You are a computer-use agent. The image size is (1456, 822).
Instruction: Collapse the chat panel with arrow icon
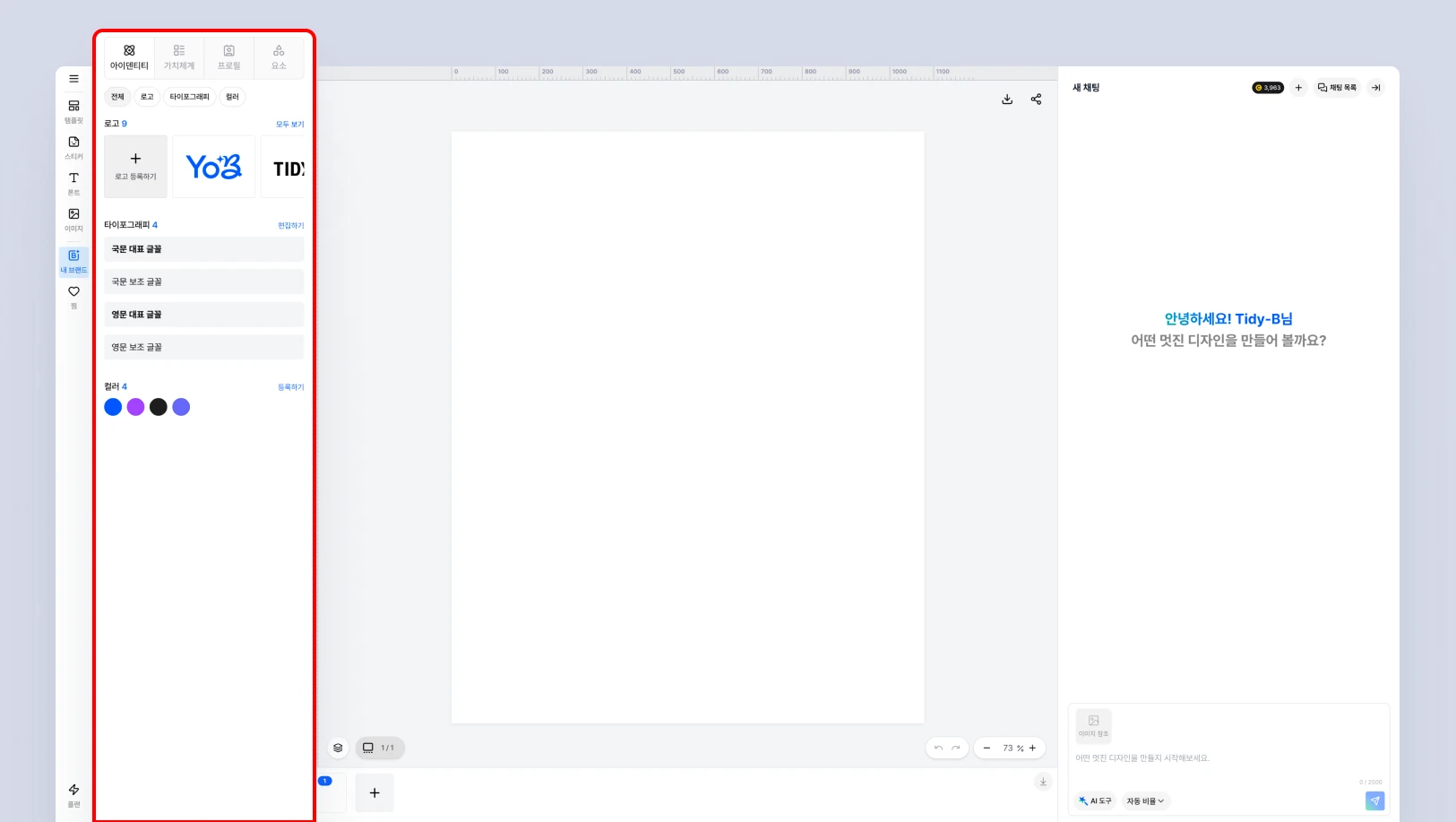click(x=1376, y=88)
